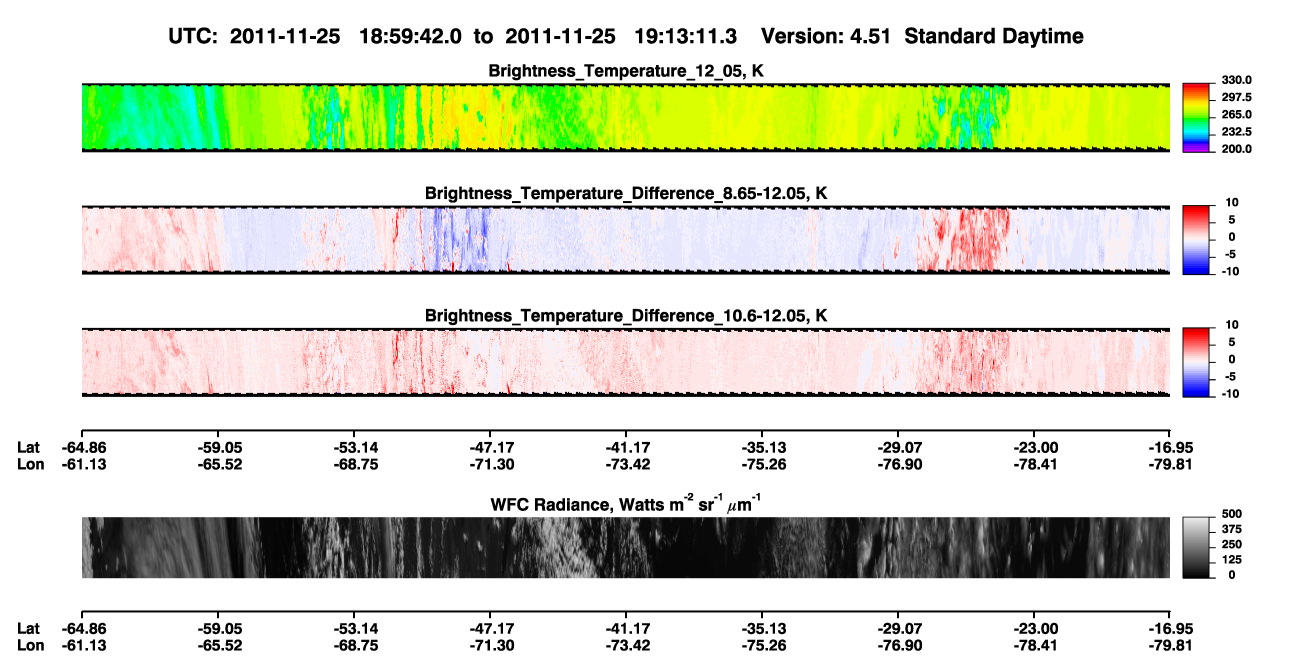Click longitude -61.13 beneath the WFC Radiance axis
The width and height of the screenshot is (1300, 667).
click(x=82, y=645)
